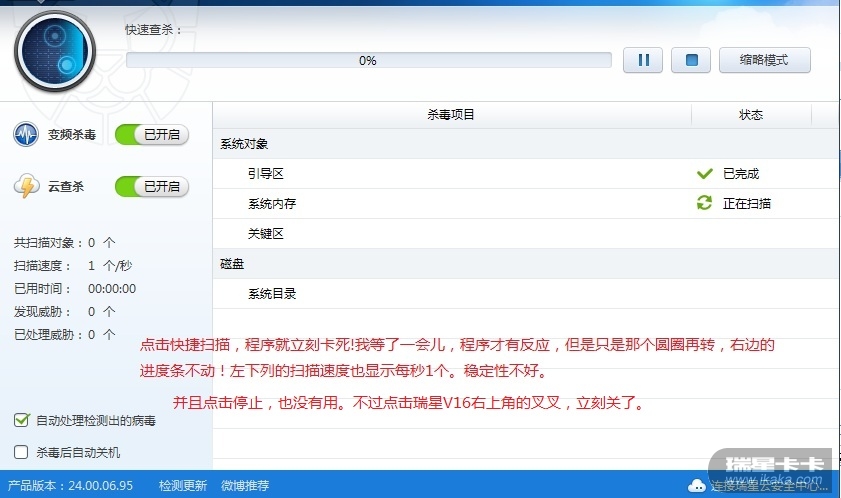The height and width of the screenshot is (498, 841).
Task: Select the 系统对象 group row
Action: tap(526, 143)
